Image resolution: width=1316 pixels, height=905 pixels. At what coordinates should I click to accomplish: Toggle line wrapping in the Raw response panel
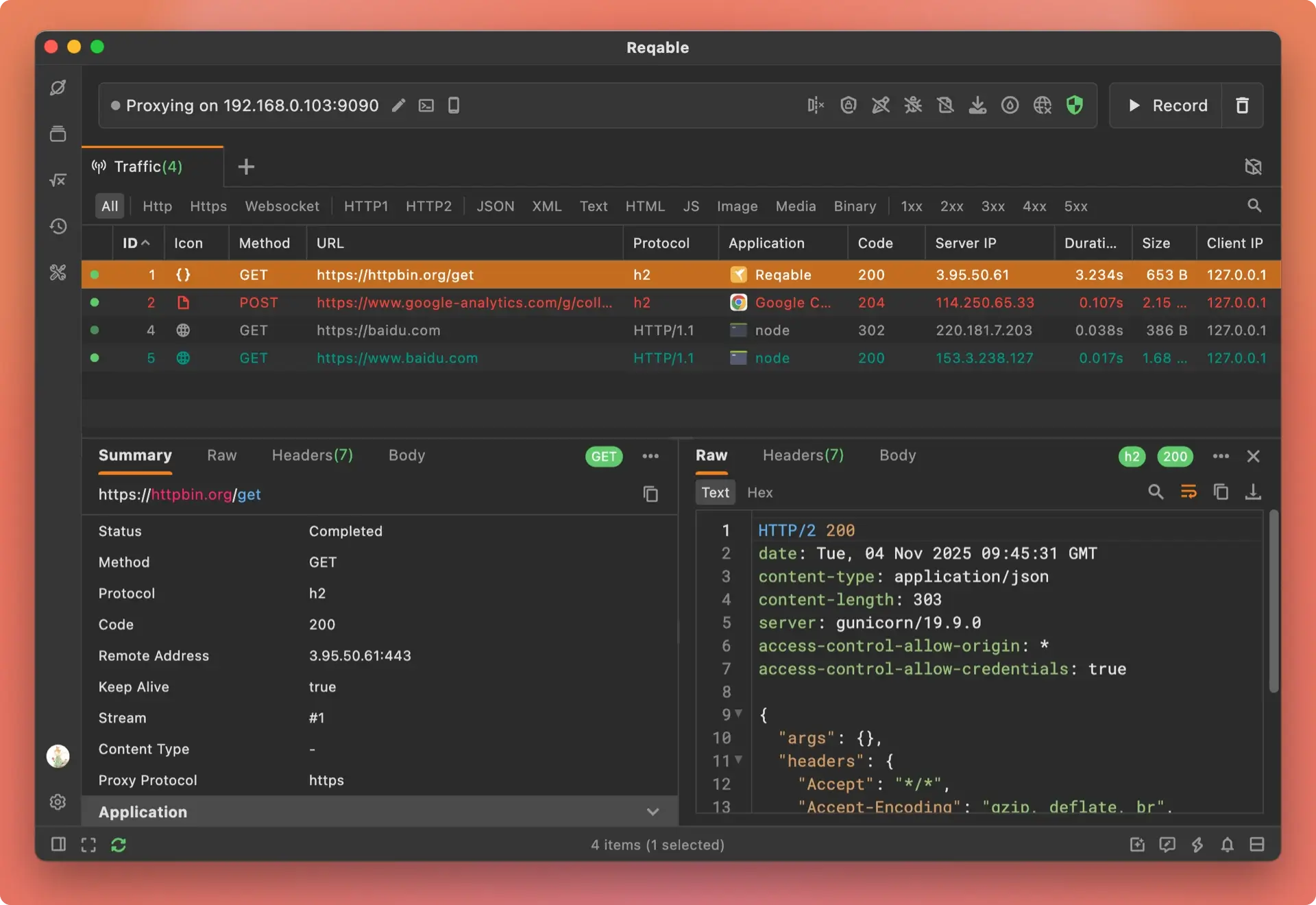[x=1189, y=492]
